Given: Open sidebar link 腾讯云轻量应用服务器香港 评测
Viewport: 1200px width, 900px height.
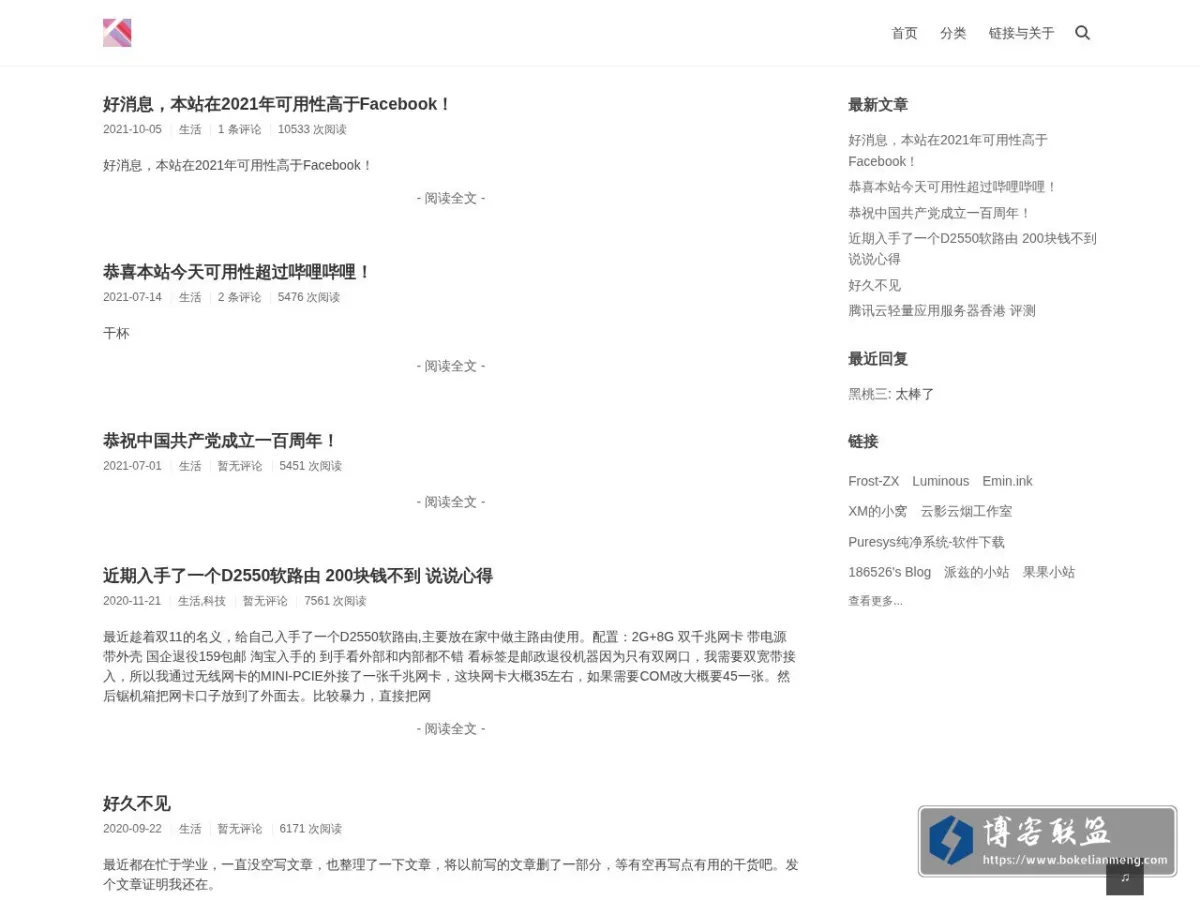Looking at the screenshot, I should click(942, 311).
